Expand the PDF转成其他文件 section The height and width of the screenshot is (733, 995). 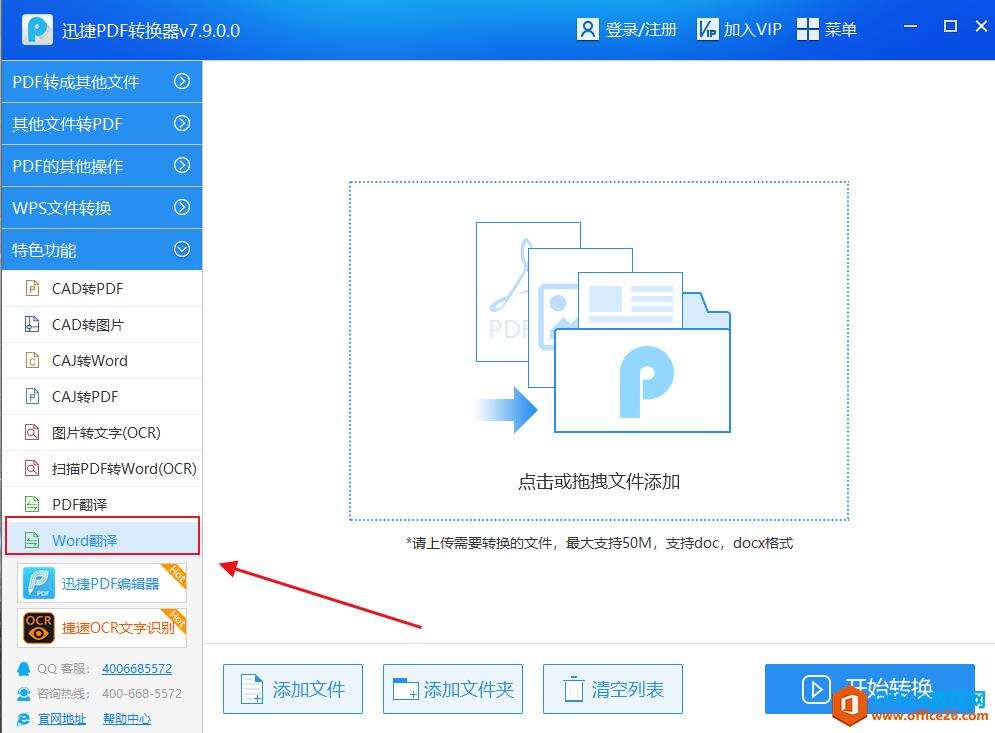102,81
